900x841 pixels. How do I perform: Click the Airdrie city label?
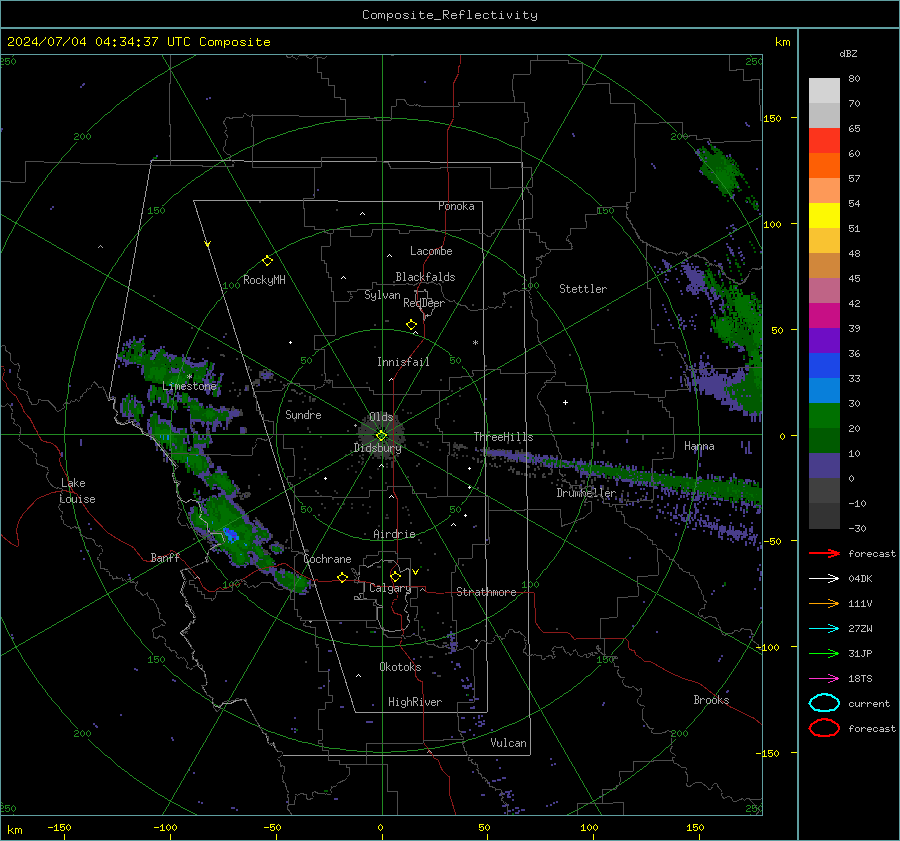[394, 534]
